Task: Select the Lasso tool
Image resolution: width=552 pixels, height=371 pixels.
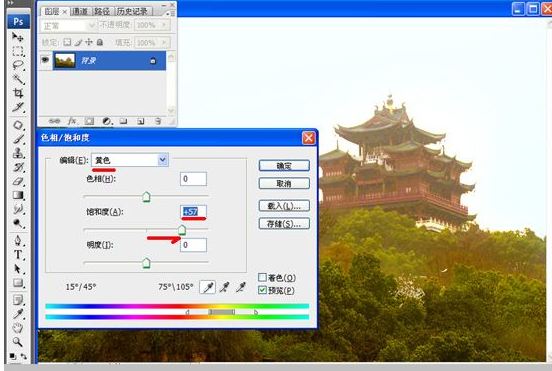Action: [18, 65]
